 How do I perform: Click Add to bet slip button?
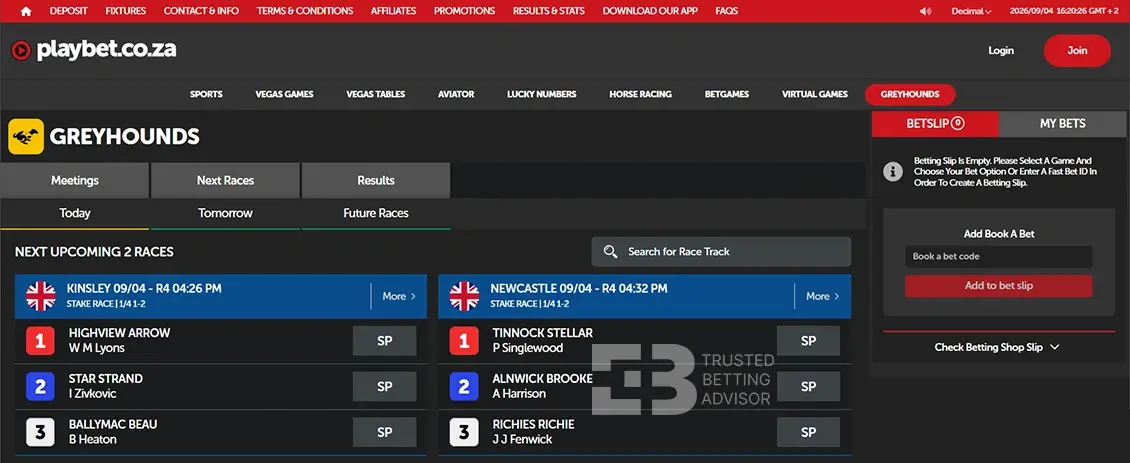tap(999, 286)
